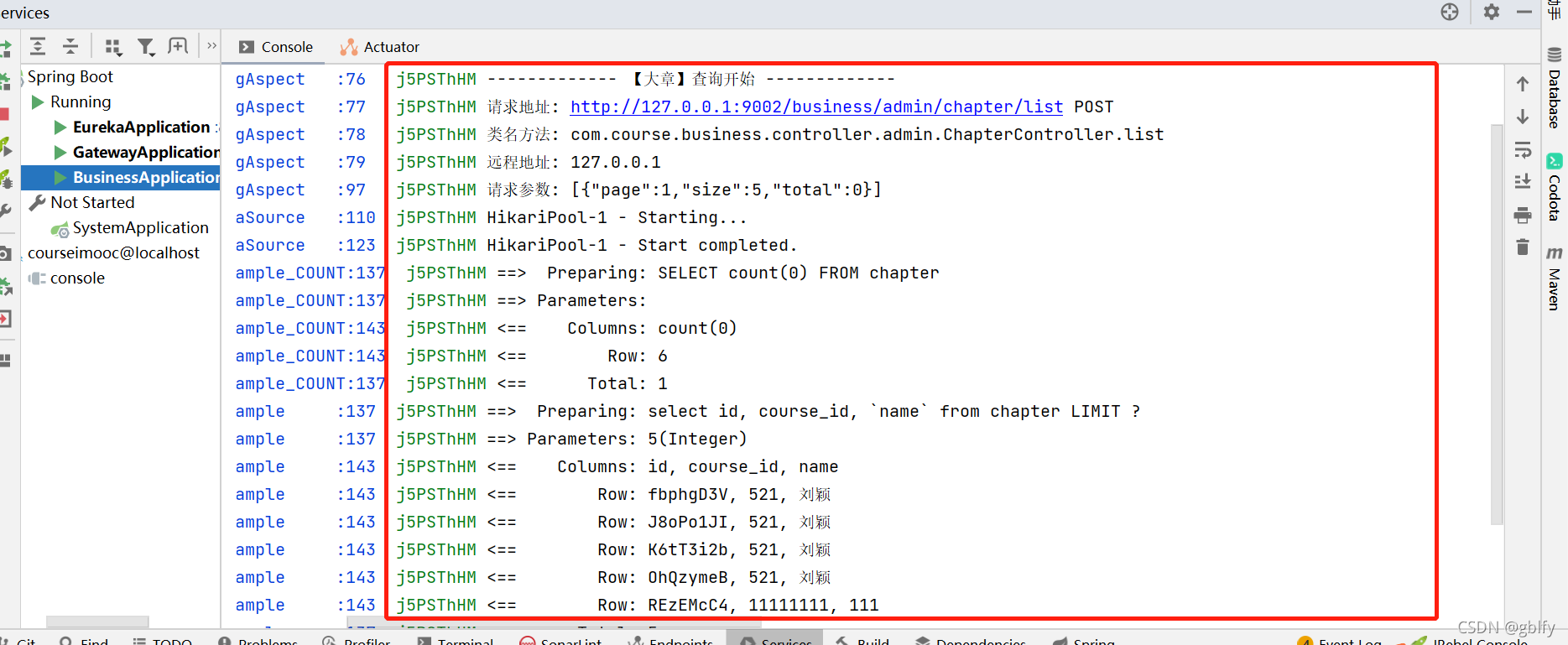Select the Not Started group node
Image resolution: width=1568 pixels, height=645 pixels.
(92, 202)
